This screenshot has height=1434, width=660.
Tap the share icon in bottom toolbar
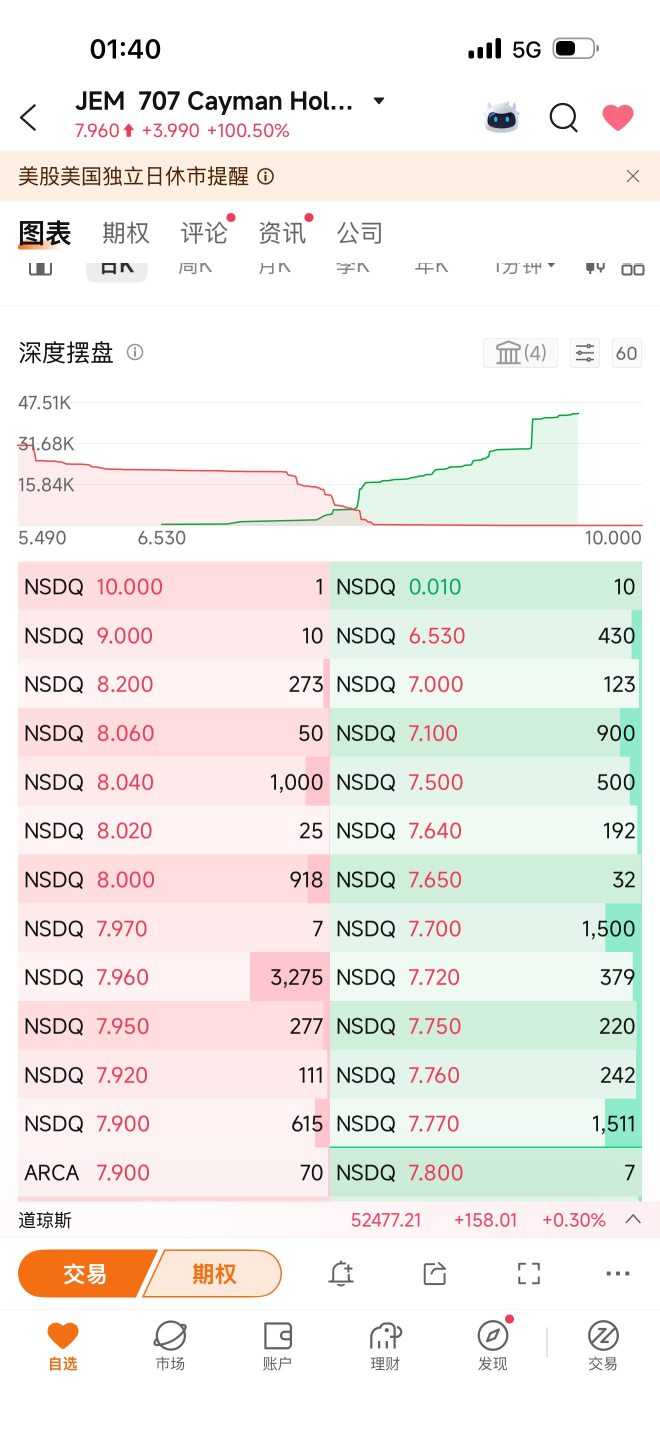[x=434, y=1273]
